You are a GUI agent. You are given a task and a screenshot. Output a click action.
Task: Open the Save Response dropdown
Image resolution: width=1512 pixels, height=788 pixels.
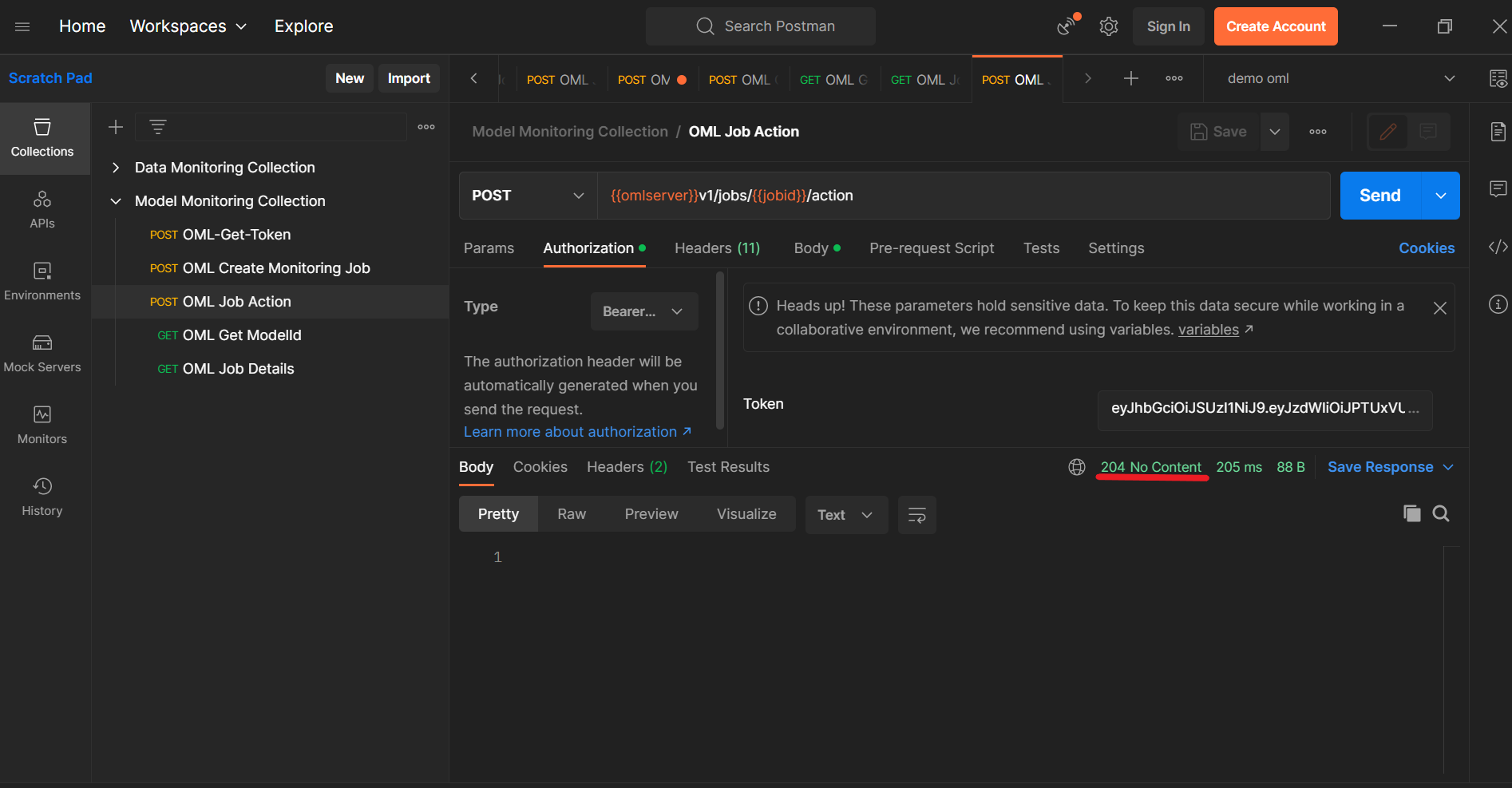coord(1391,467)
